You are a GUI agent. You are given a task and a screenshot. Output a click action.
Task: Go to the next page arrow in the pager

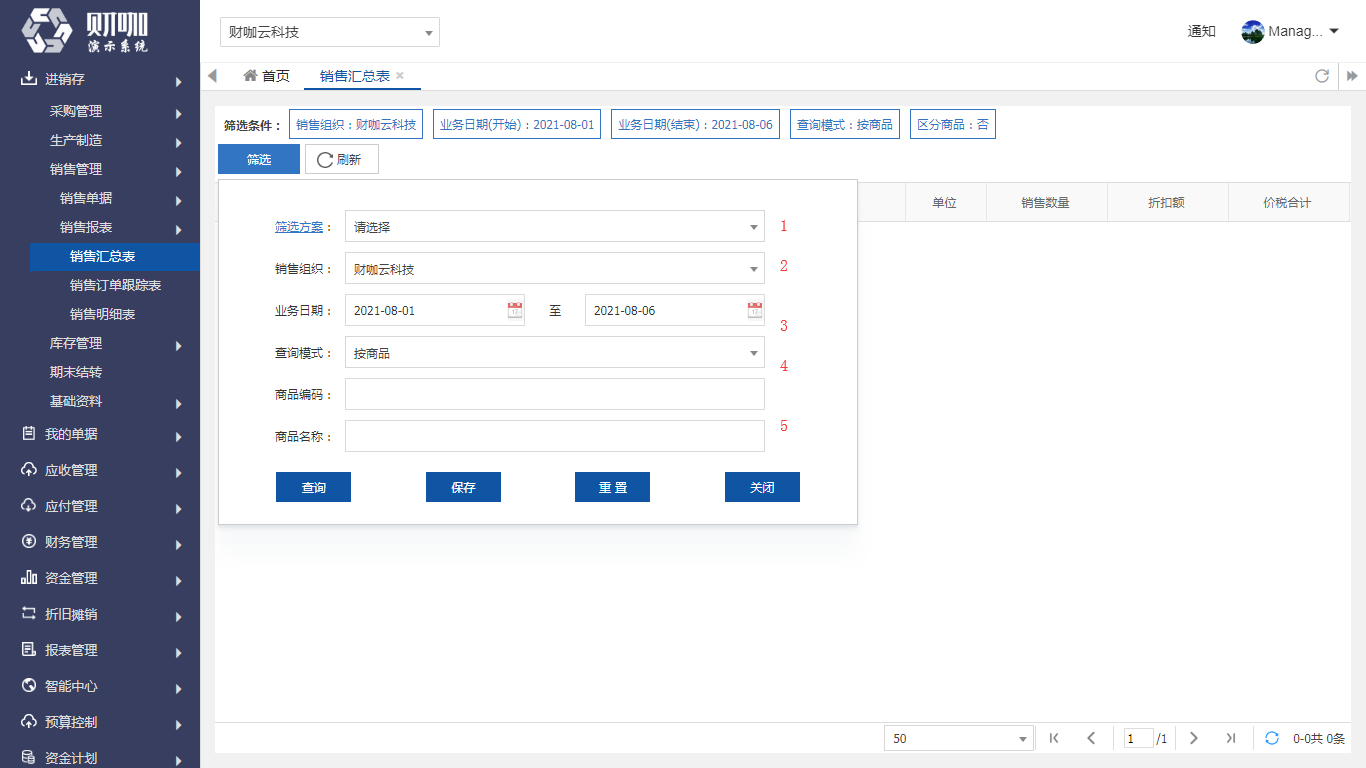tap(1193, 738)
